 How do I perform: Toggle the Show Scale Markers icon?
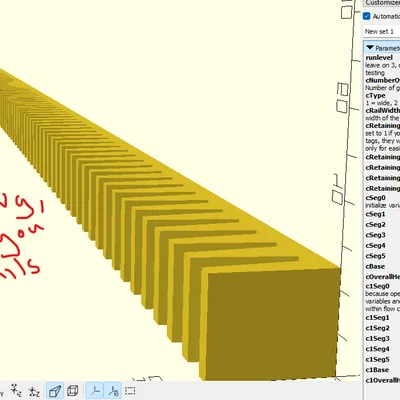click(x=113, y=391)
